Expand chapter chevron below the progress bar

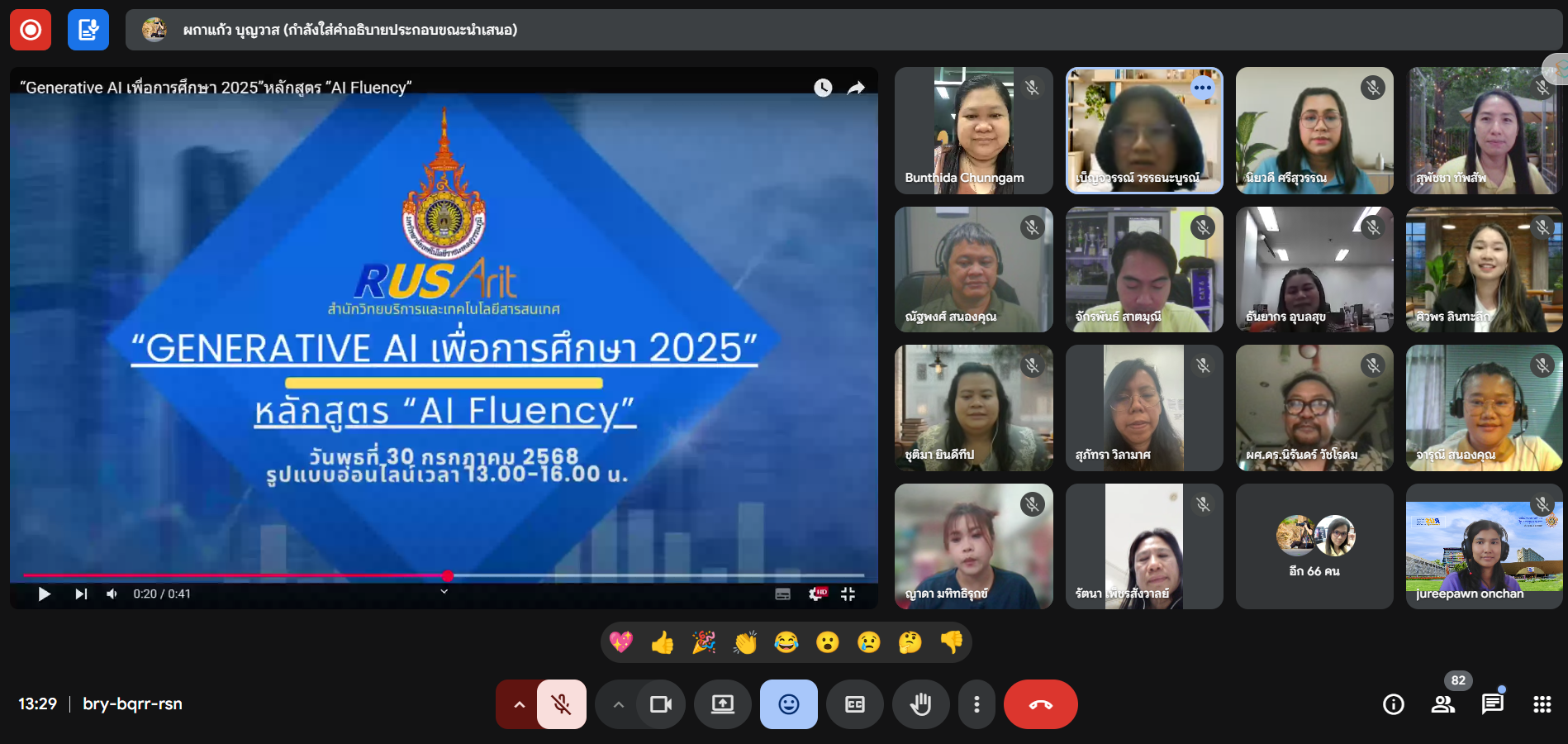point(444,591)
